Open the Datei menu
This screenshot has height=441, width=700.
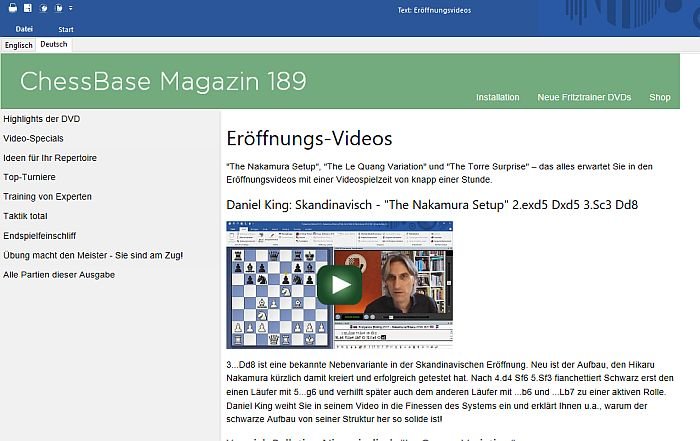coord(24,29)
